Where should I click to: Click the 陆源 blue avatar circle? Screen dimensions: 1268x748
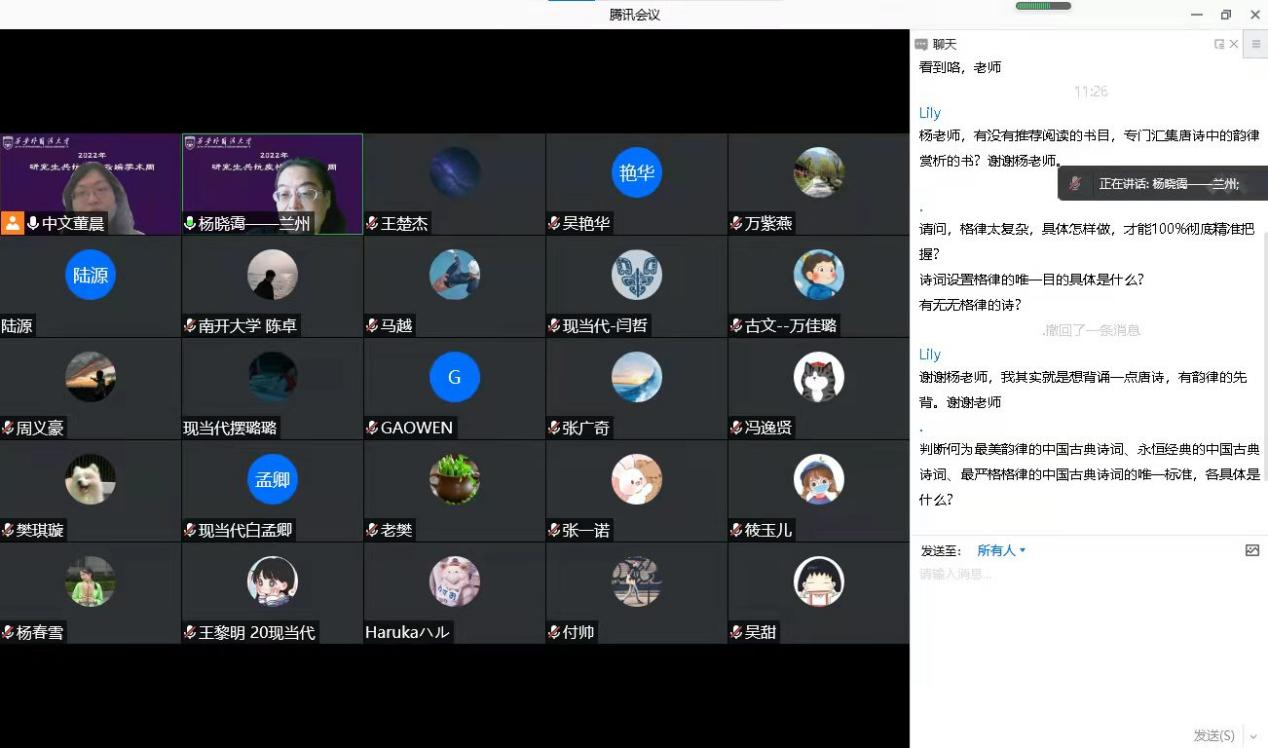click(90, 275)
